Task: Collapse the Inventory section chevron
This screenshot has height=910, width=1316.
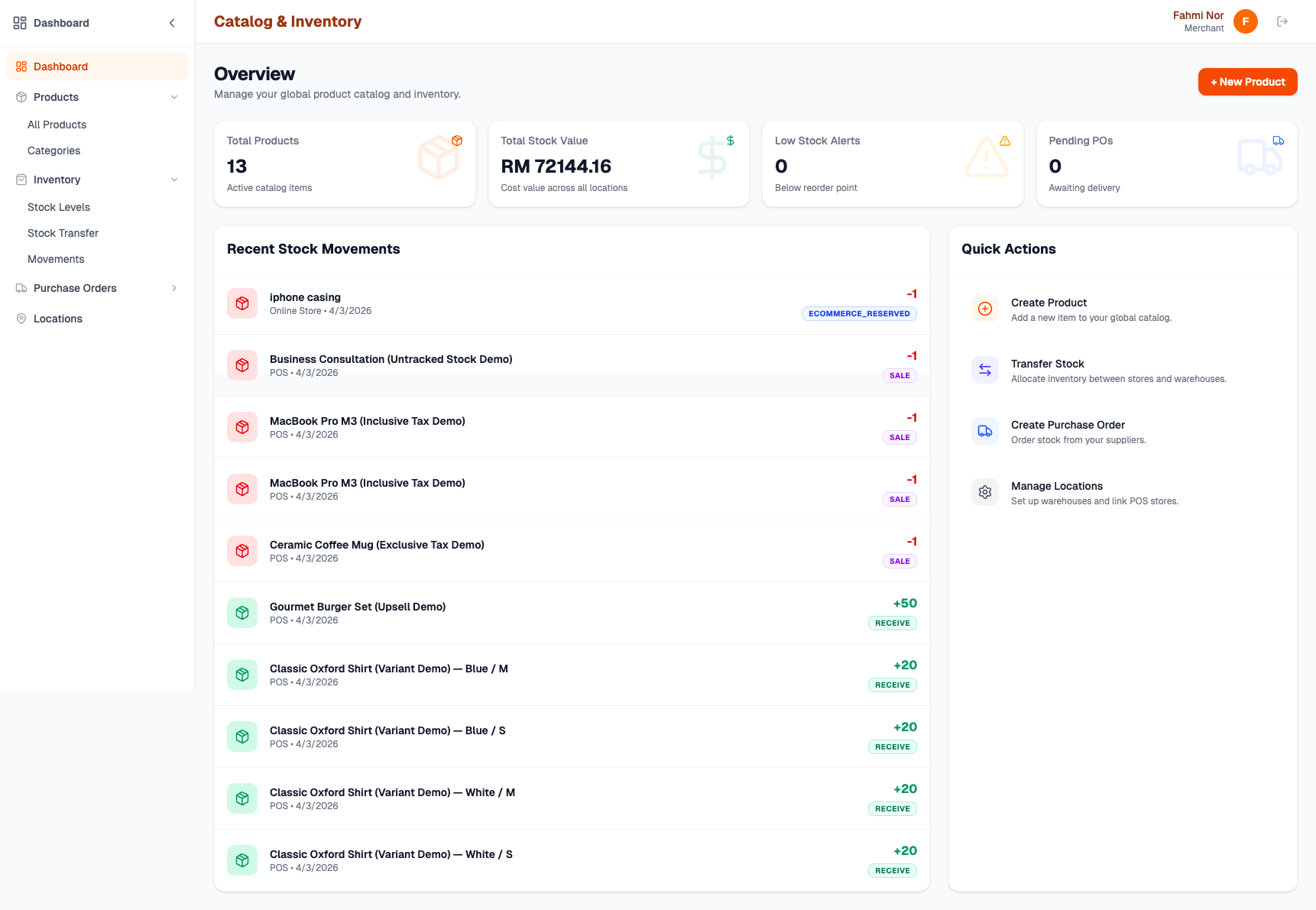Action: pos(174,180)
